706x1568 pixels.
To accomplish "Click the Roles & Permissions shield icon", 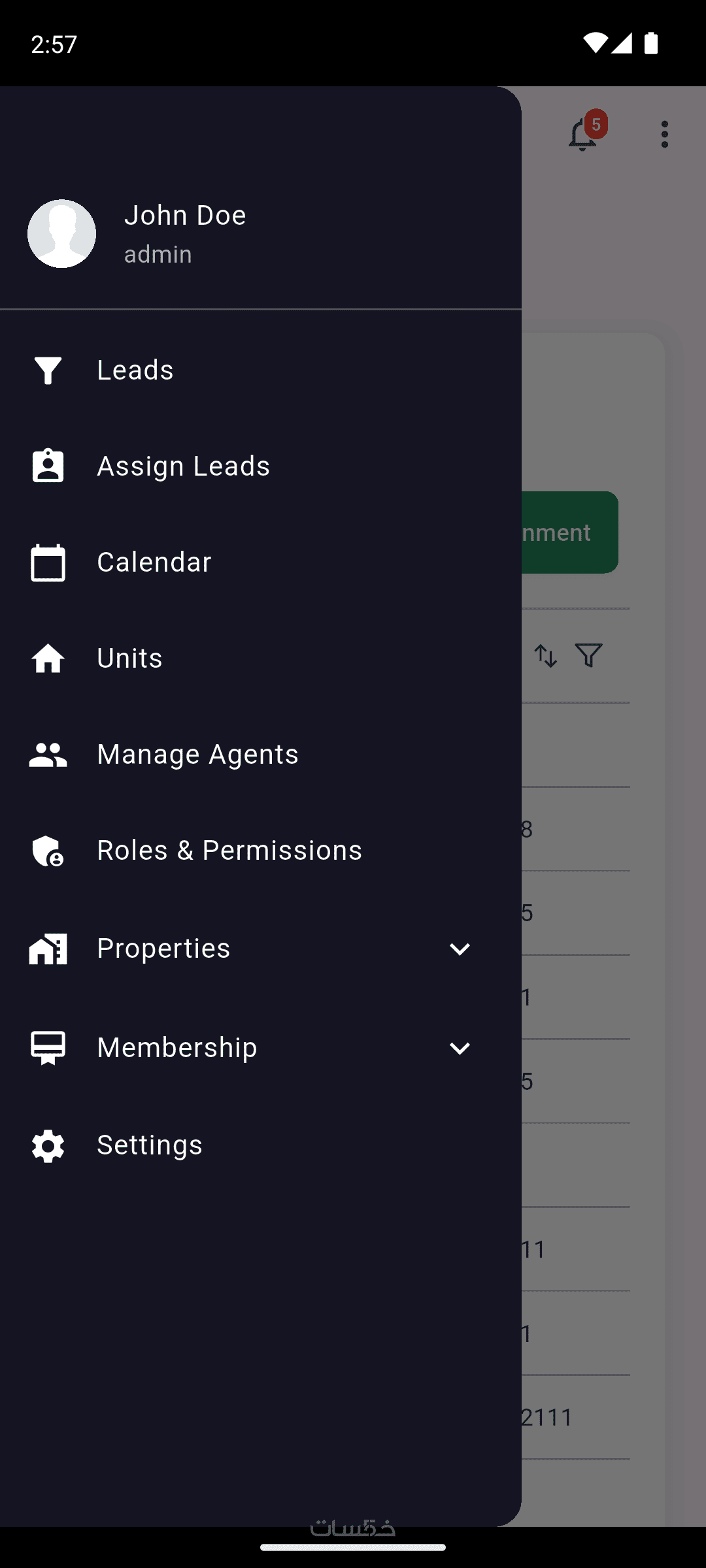I will pos(48,851).
